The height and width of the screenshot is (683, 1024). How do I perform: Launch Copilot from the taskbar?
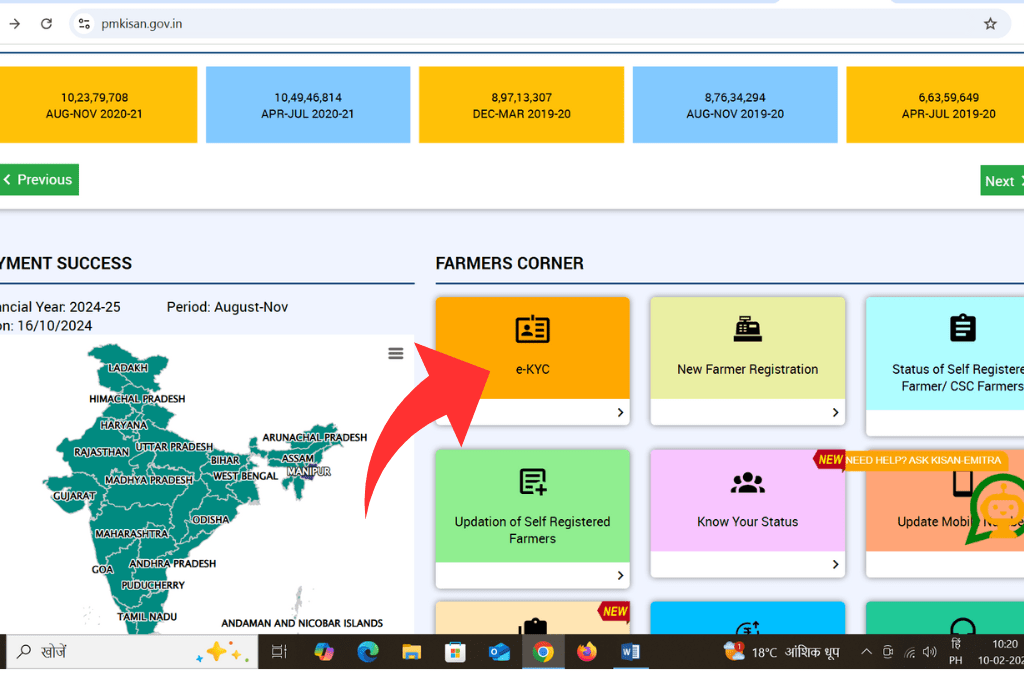[x=323, y=652]
